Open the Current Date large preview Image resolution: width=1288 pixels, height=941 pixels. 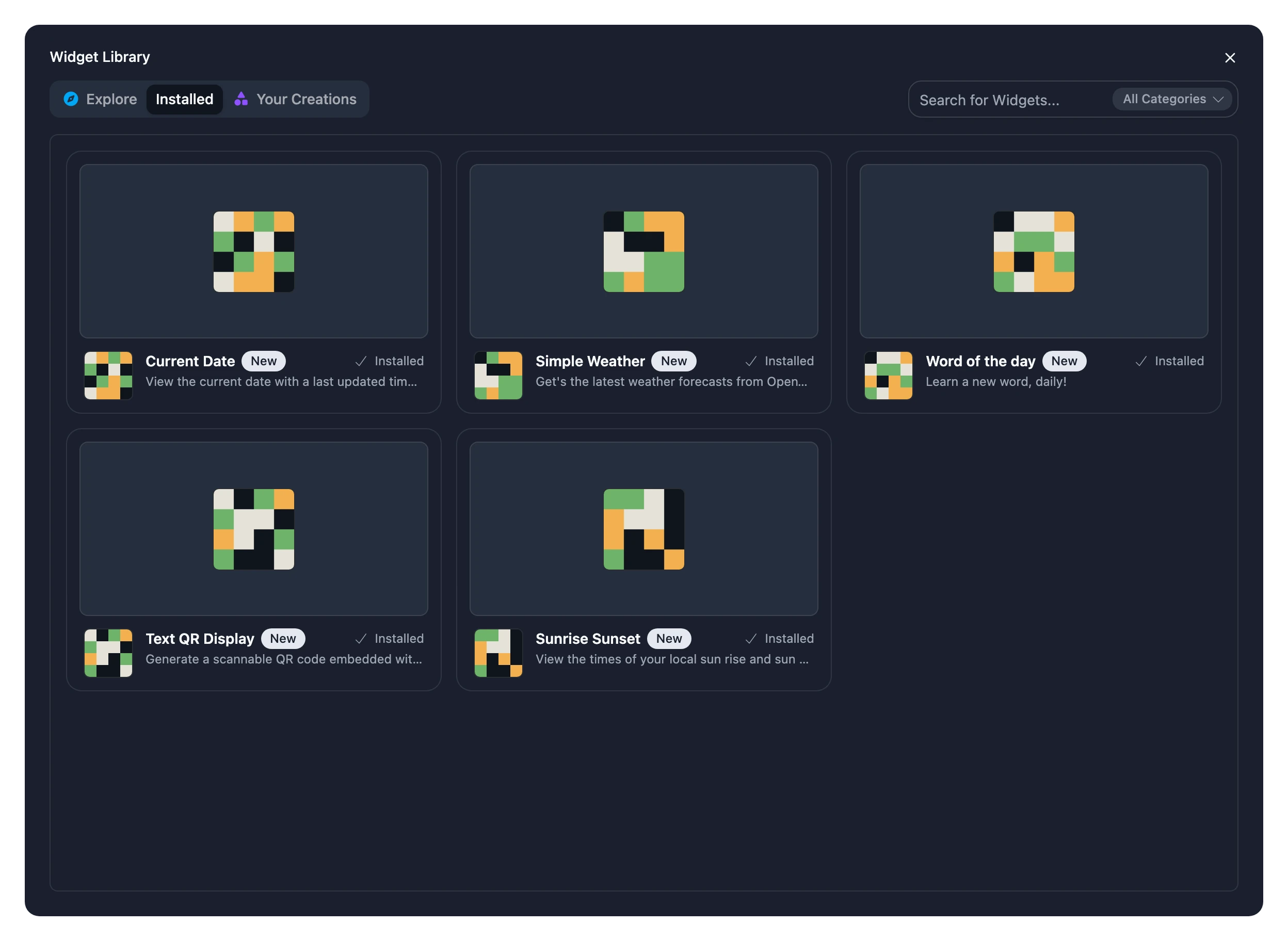(253, 251)
